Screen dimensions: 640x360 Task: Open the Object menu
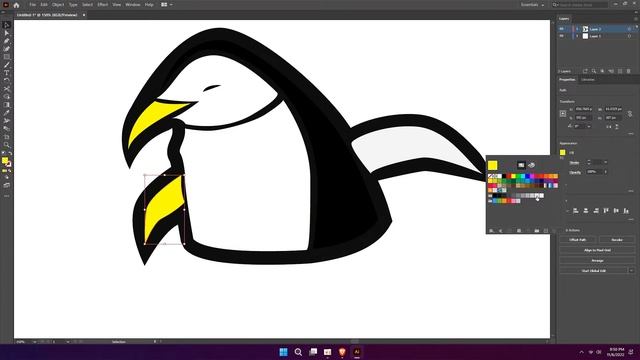coord(58,5)
